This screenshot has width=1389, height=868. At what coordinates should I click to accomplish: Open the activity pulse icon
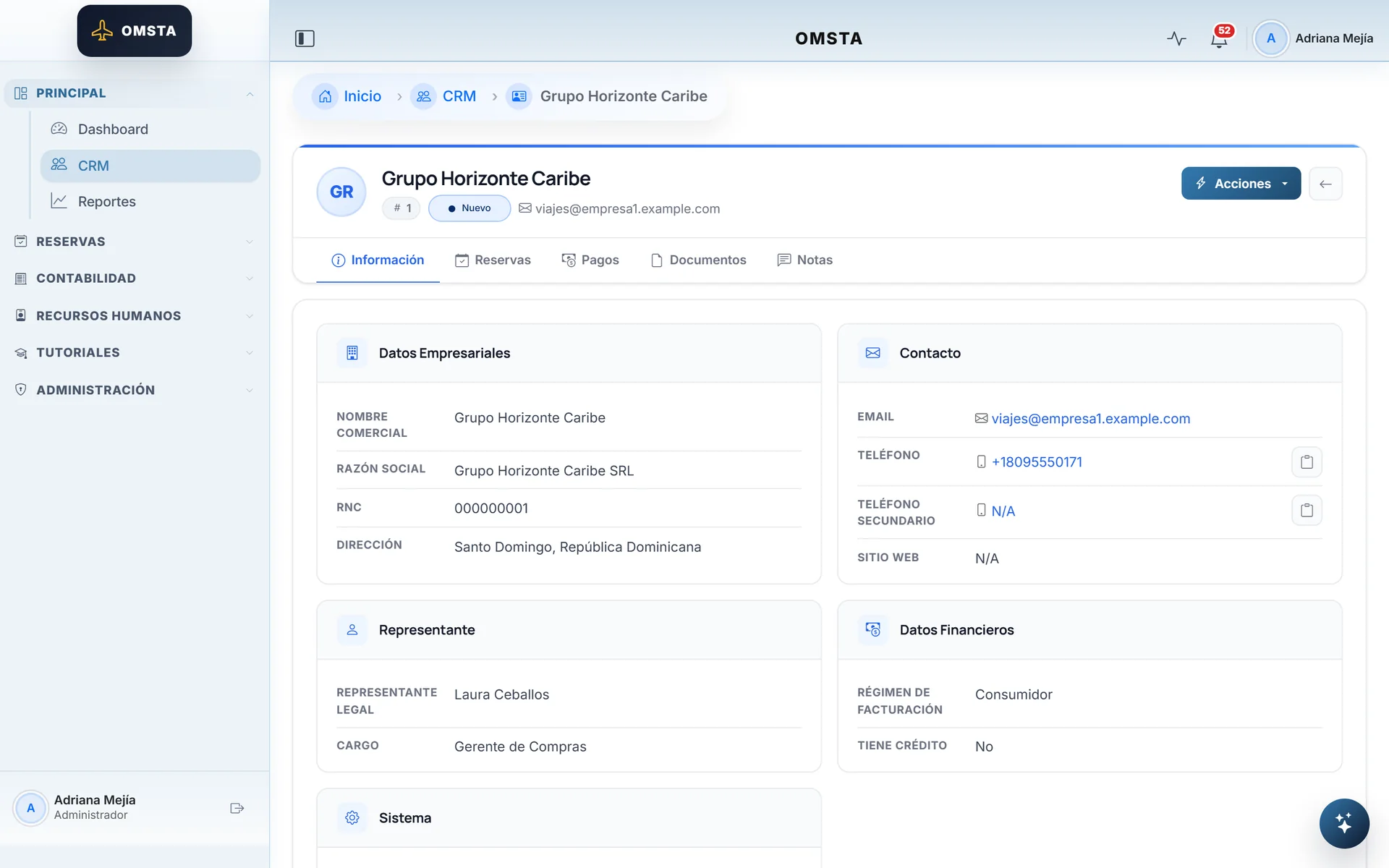click(x=1176, y=38)
